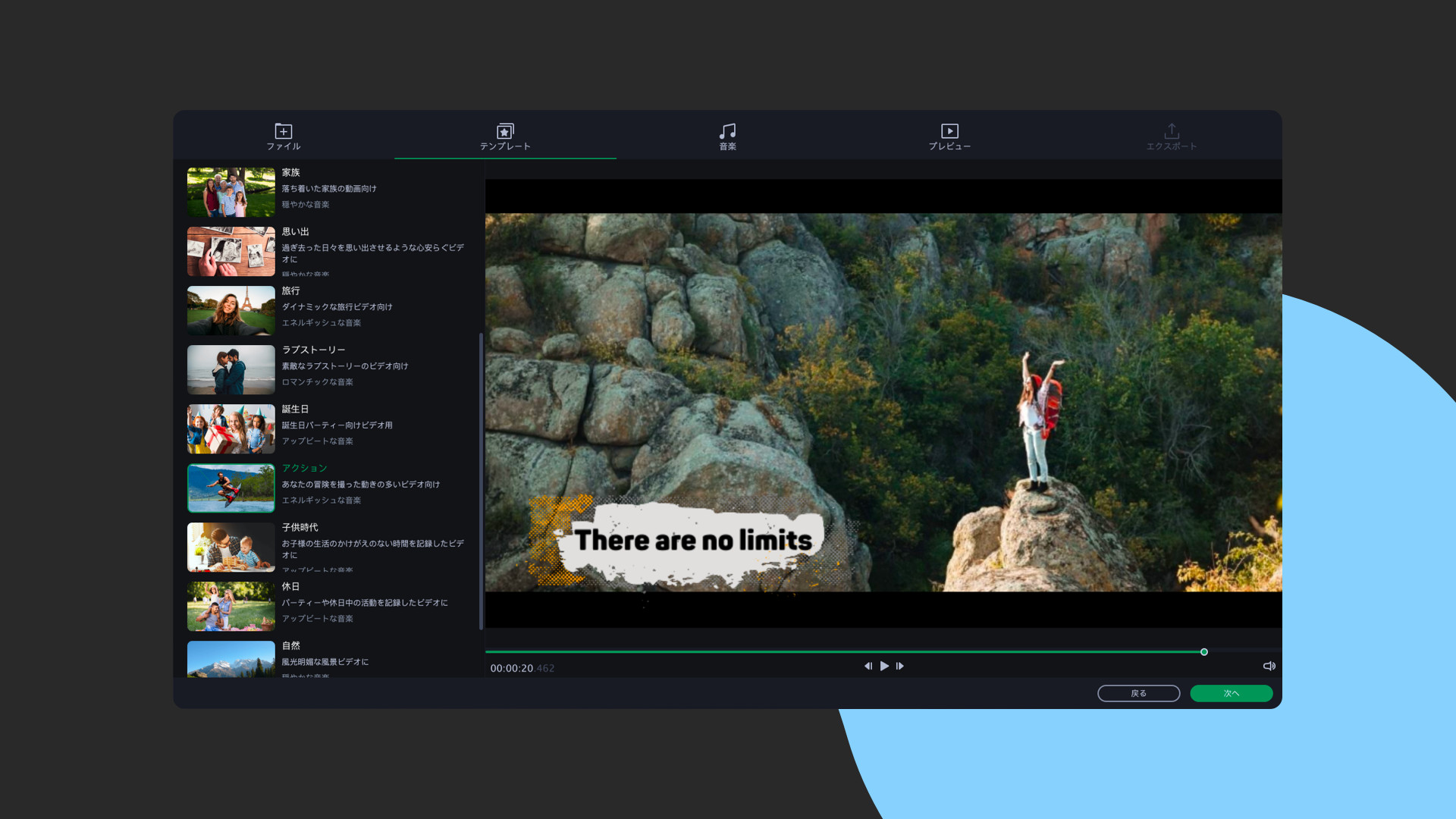The height and width of the screenshot is (819, 1456).
Task: Step back one frame
Action: click(x=868, y=666)
